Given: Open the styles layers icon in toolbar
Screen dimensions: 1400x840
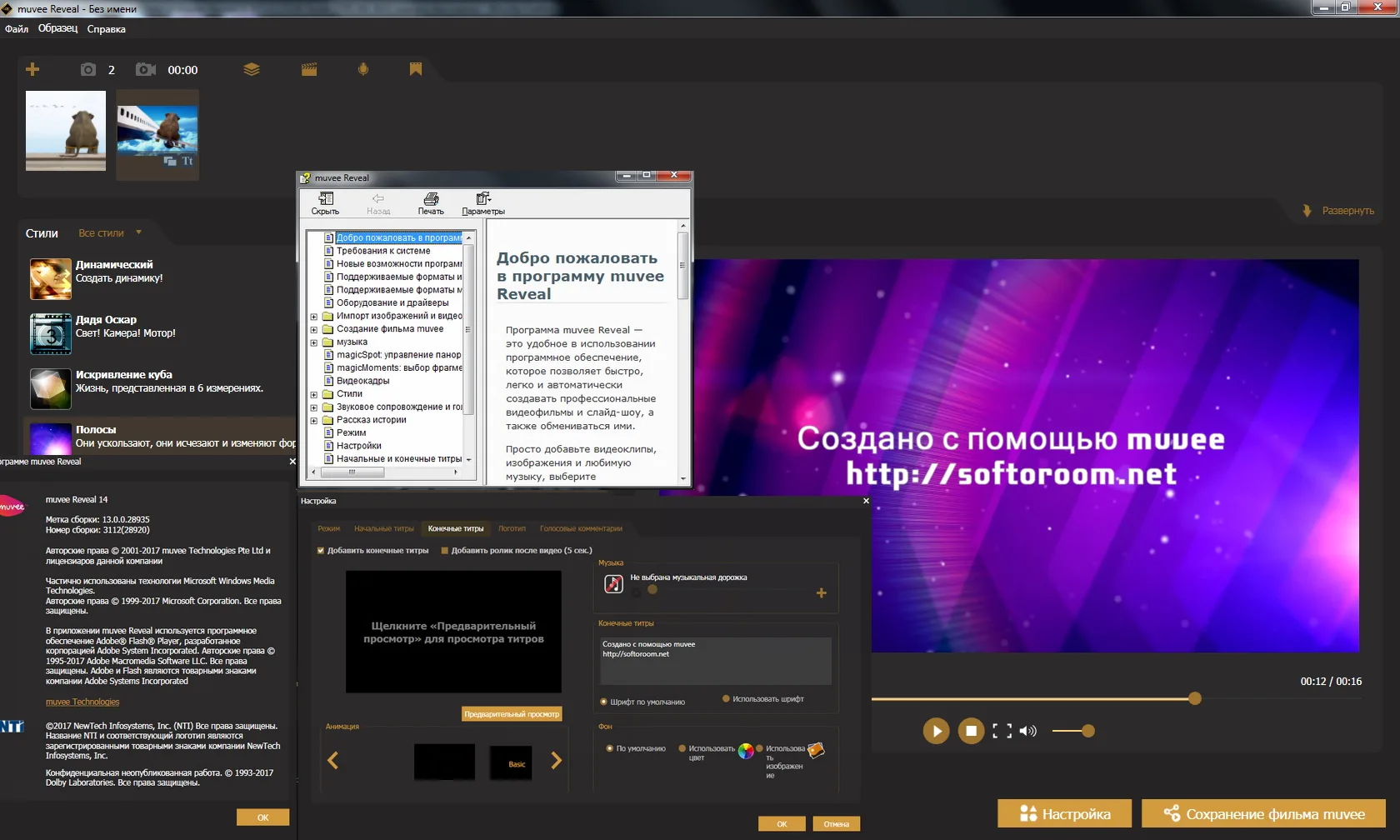Looking at the screenshot, I should [252, 69].
